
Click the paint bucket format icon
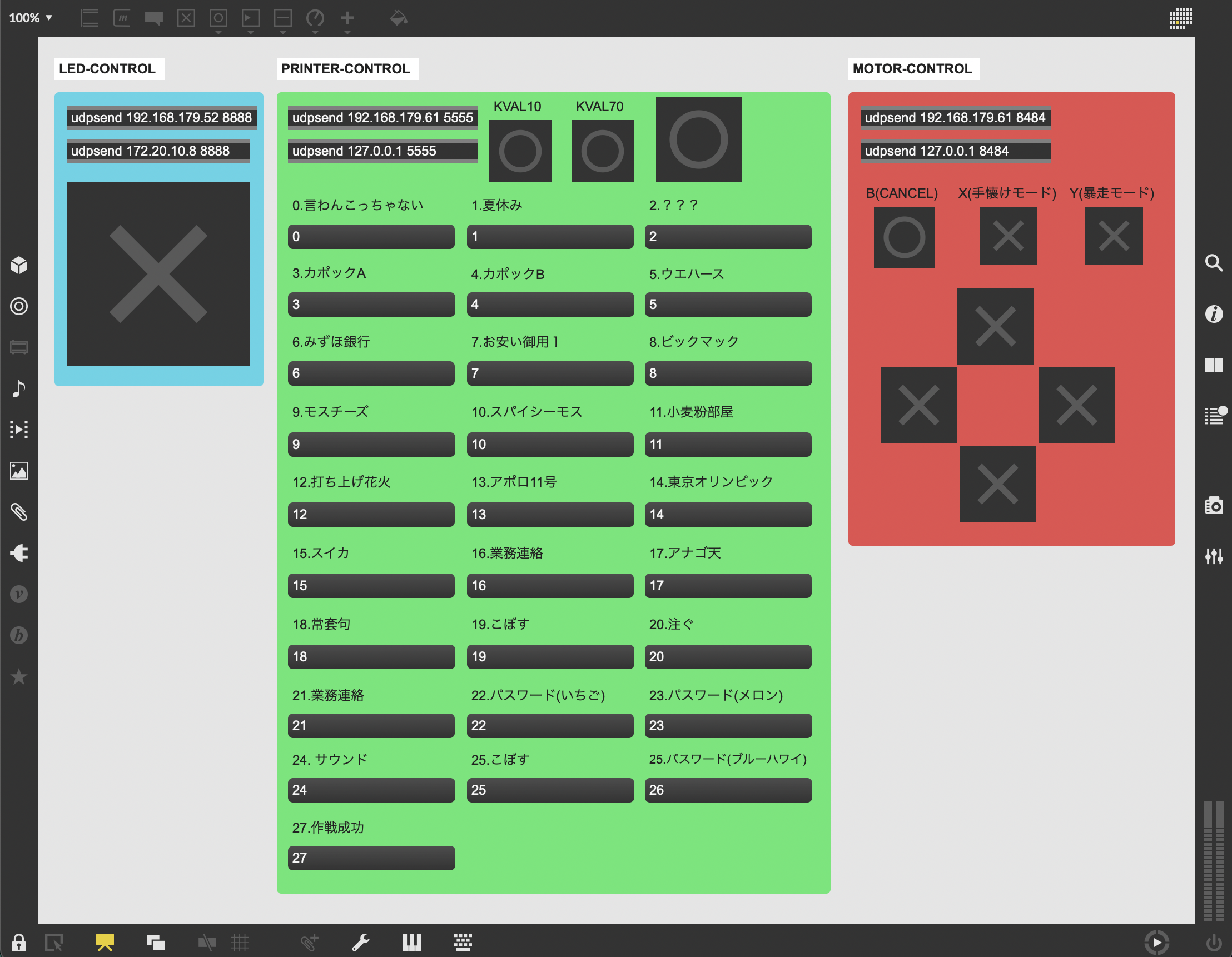click(398, 18)
